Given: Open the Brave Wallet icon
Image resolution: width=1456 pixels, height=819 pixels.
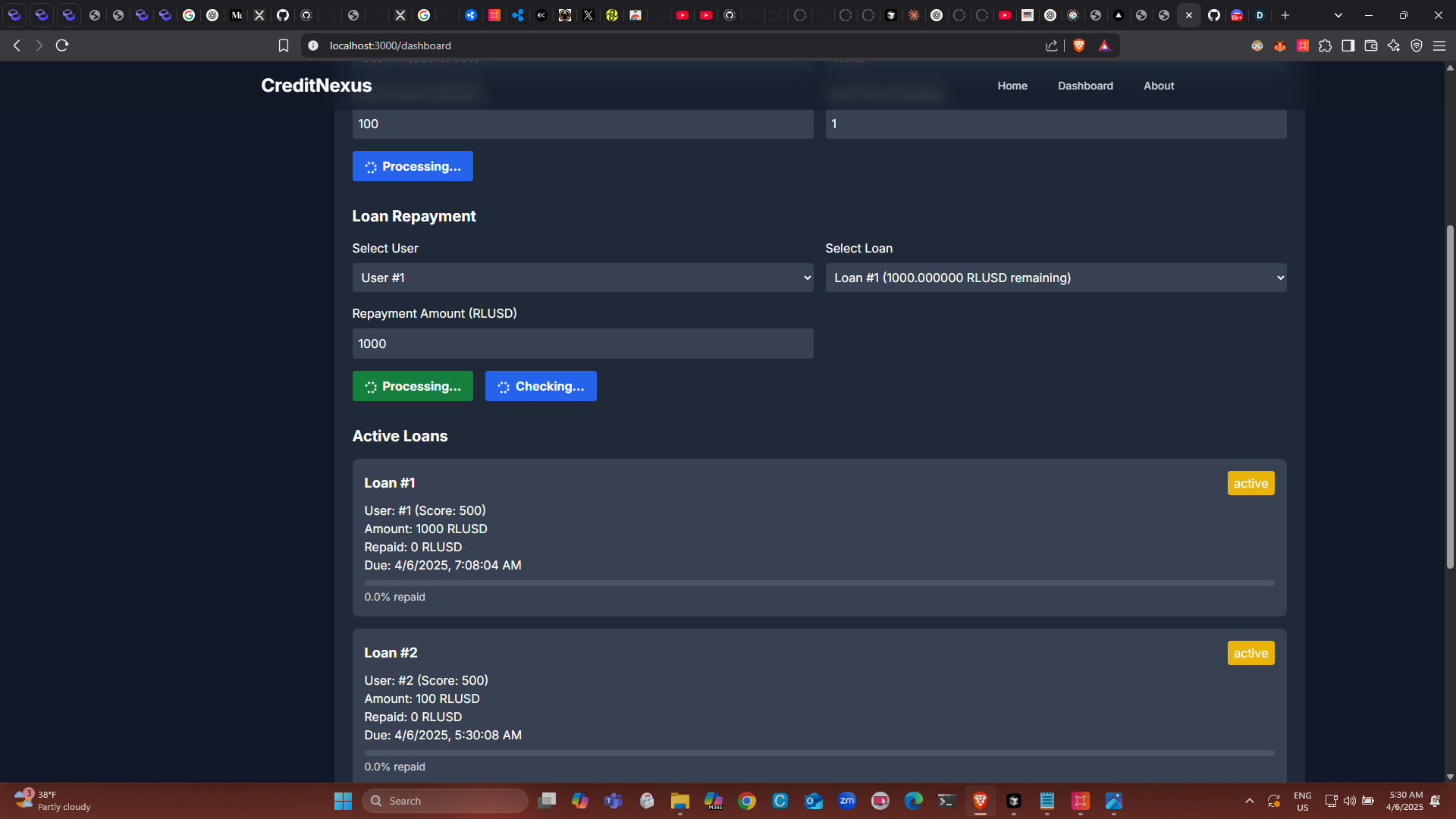Looking at the screenshot, I should click(x=1370, y=45).
